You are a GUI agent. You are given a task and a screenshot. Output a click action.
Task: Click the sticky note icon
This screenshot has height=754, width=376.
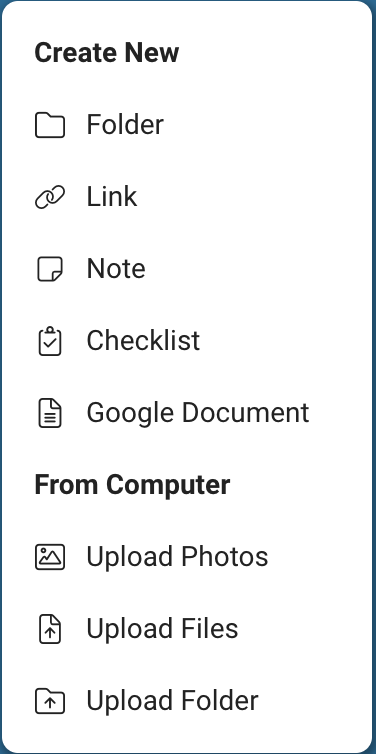coord(50,269)
